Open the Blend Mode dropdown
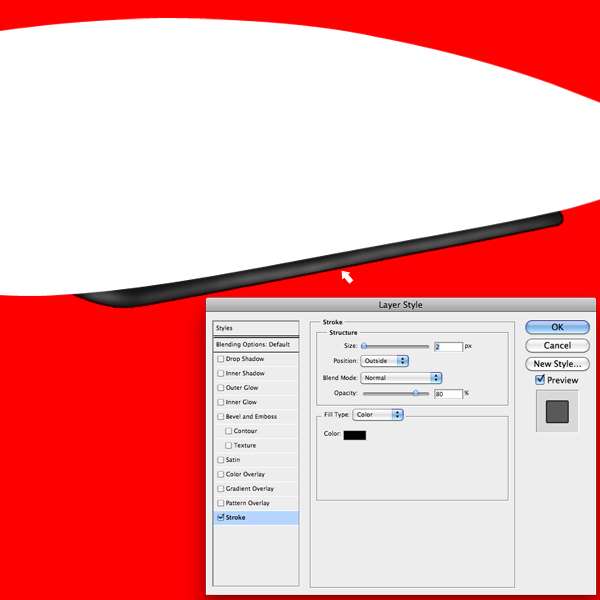This screenshot has height=600, width=600. click(x=401, y=378)
